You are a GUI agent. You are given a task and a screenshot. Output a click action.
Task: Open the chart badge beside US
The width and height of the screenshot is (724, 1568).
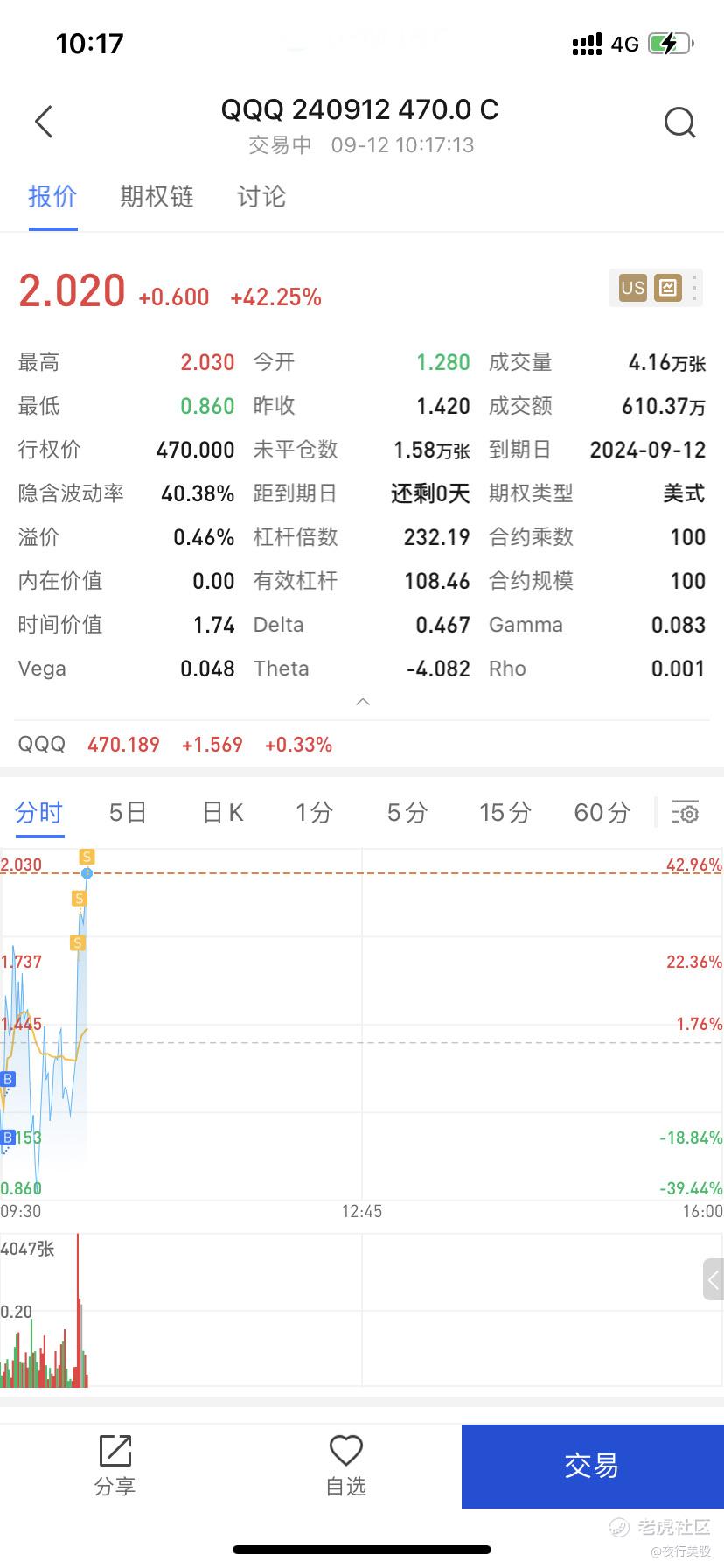tap(668, 288)
